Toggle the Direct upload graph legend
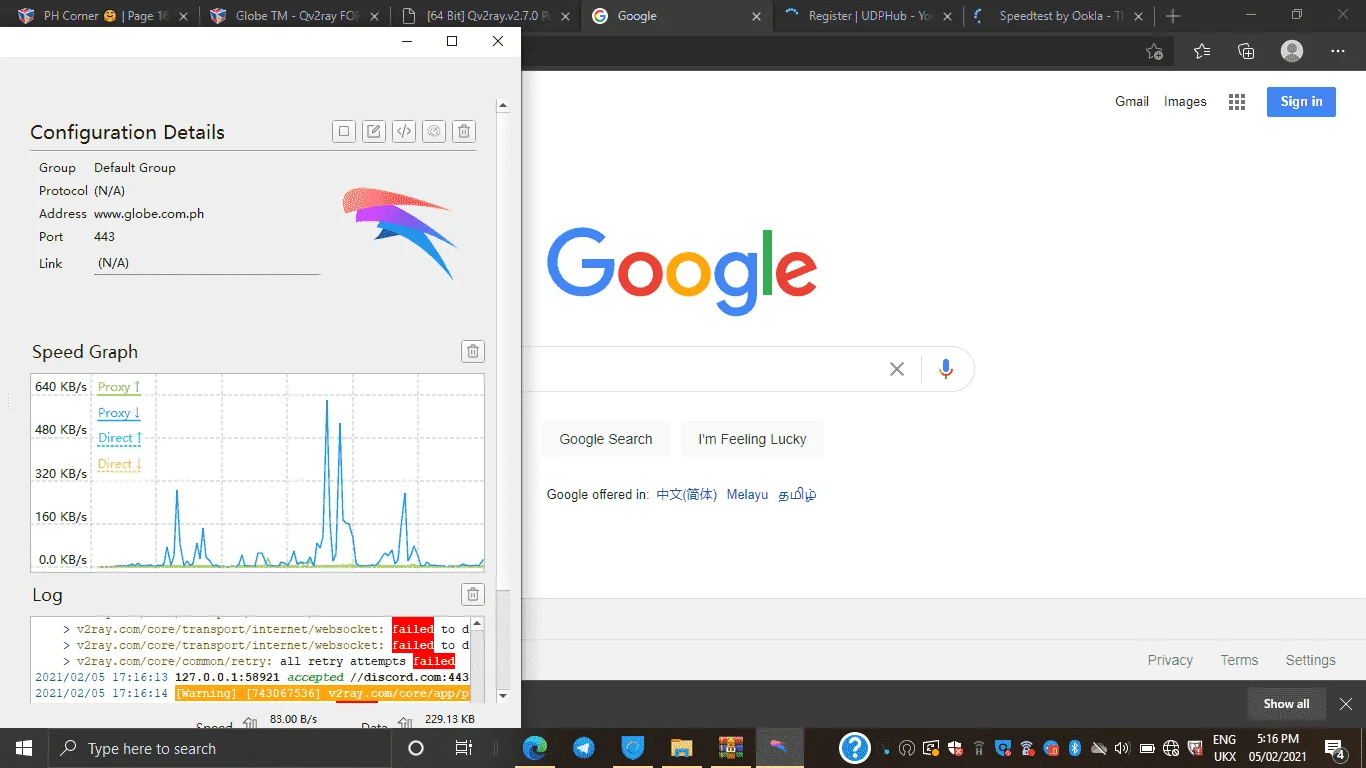Screen dimensions: 1366x768 click(x=120, y=438)
